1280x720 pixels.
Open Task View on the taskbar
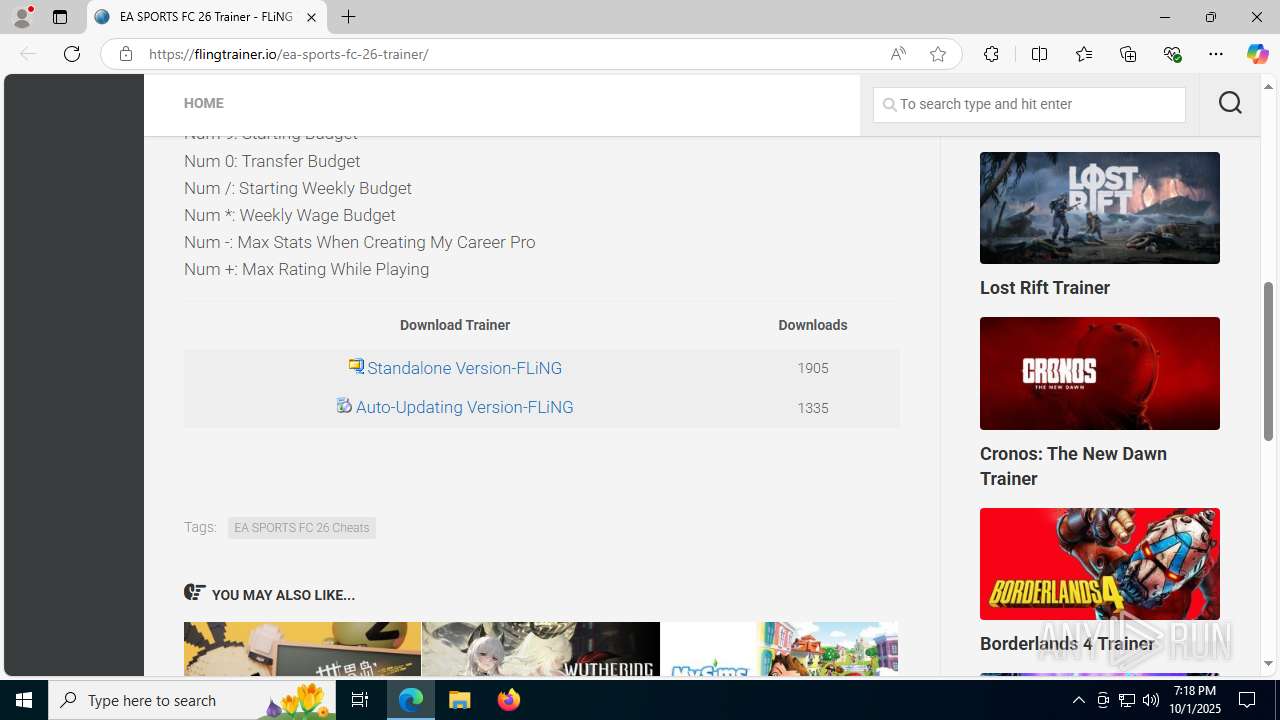(x=360, y=700)
